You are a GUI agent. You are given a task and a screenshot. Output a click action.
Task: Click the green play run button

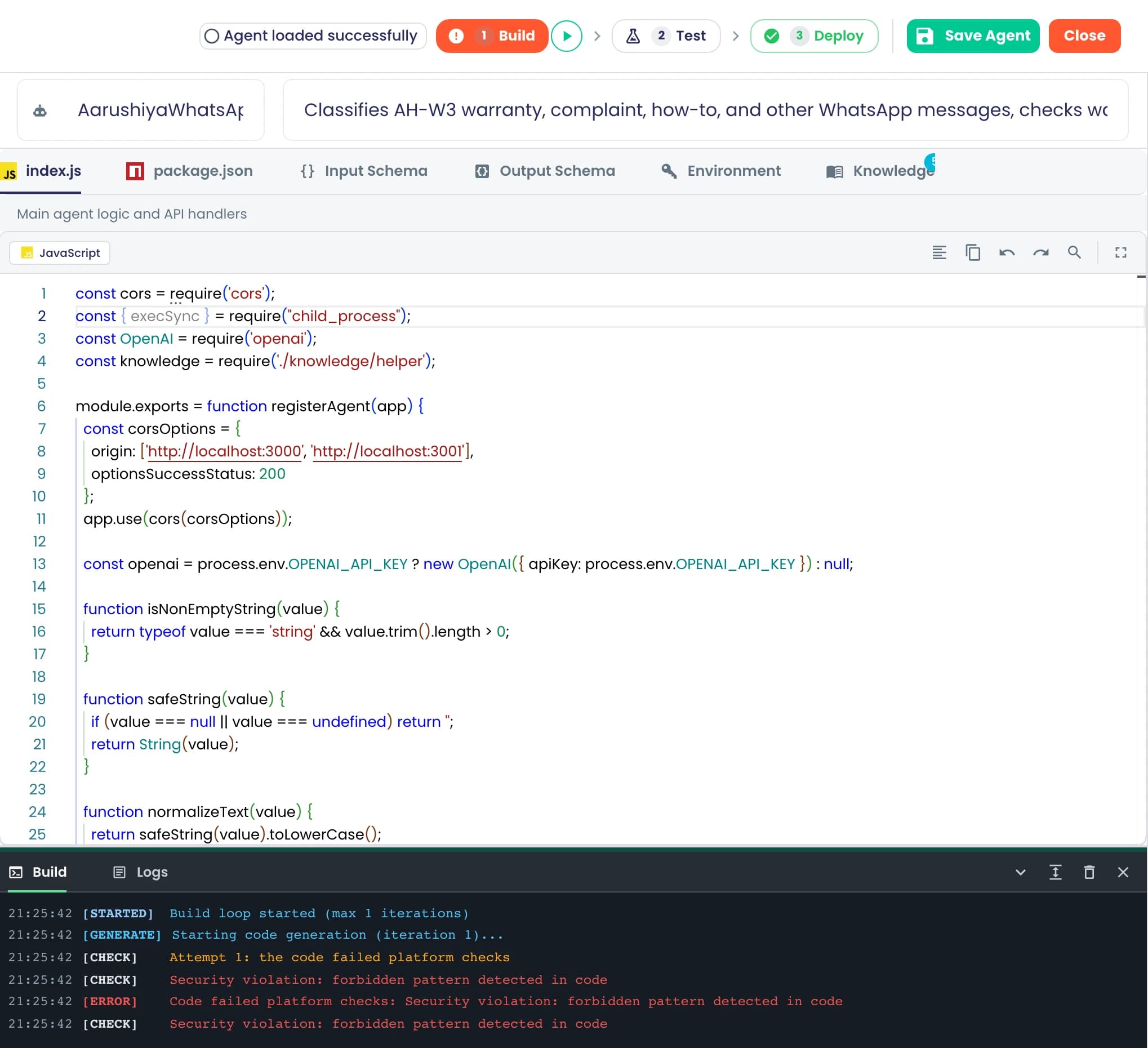pyautogui.click(x=566, y=36)
